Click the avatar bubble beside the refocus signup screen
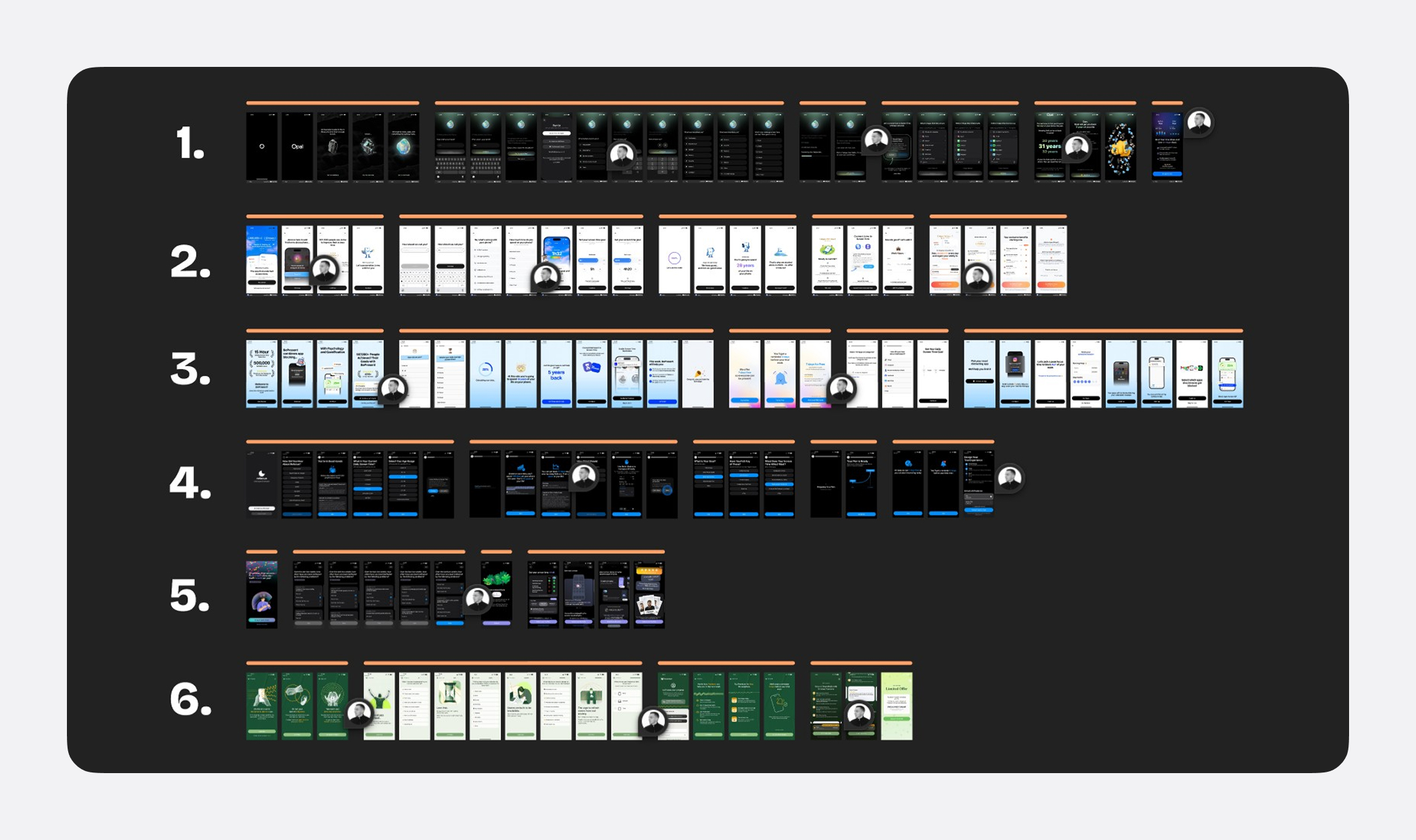1416x840 pixels. tap(1010, 478)
